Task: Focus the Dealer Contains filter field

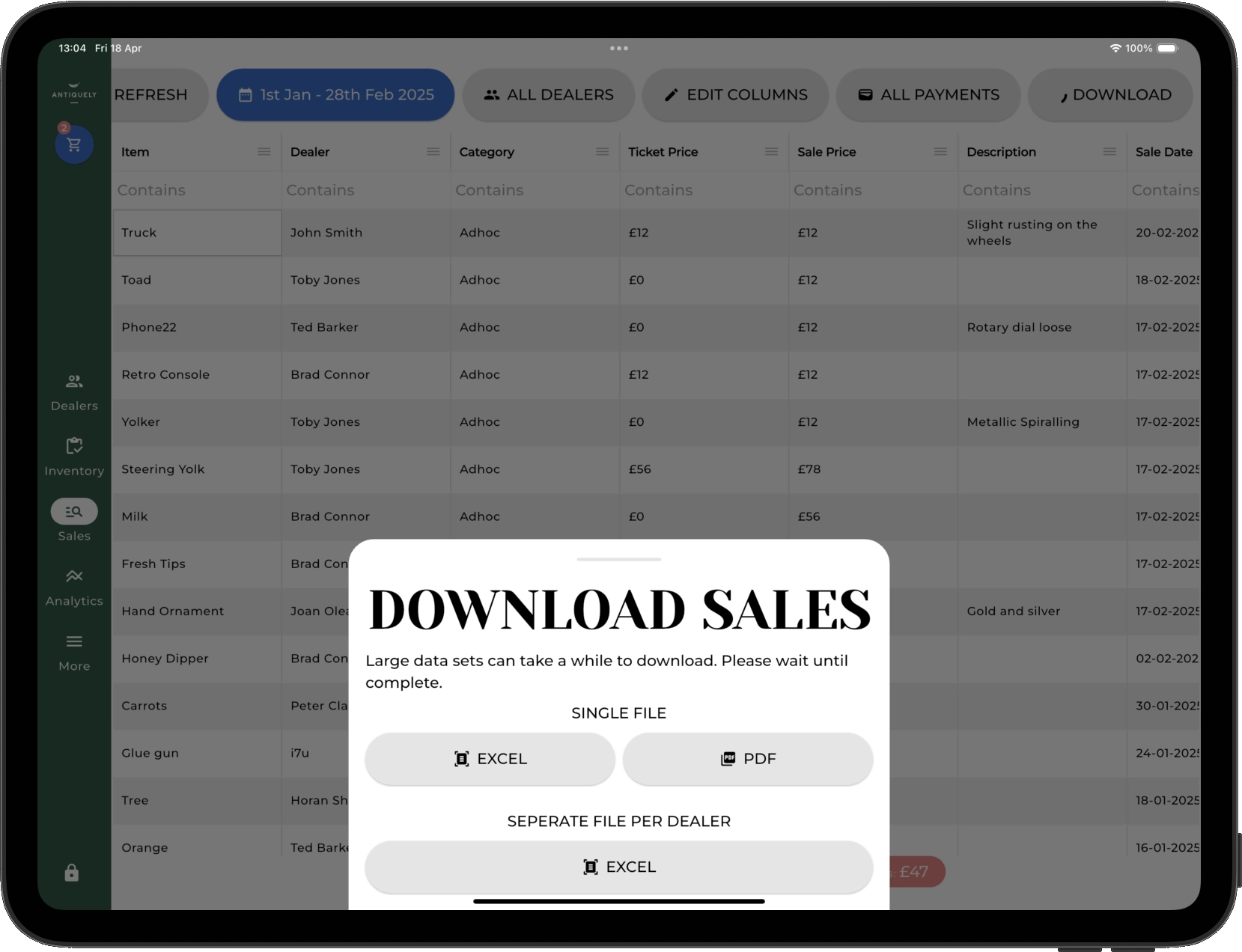Action: coord(366,190)
